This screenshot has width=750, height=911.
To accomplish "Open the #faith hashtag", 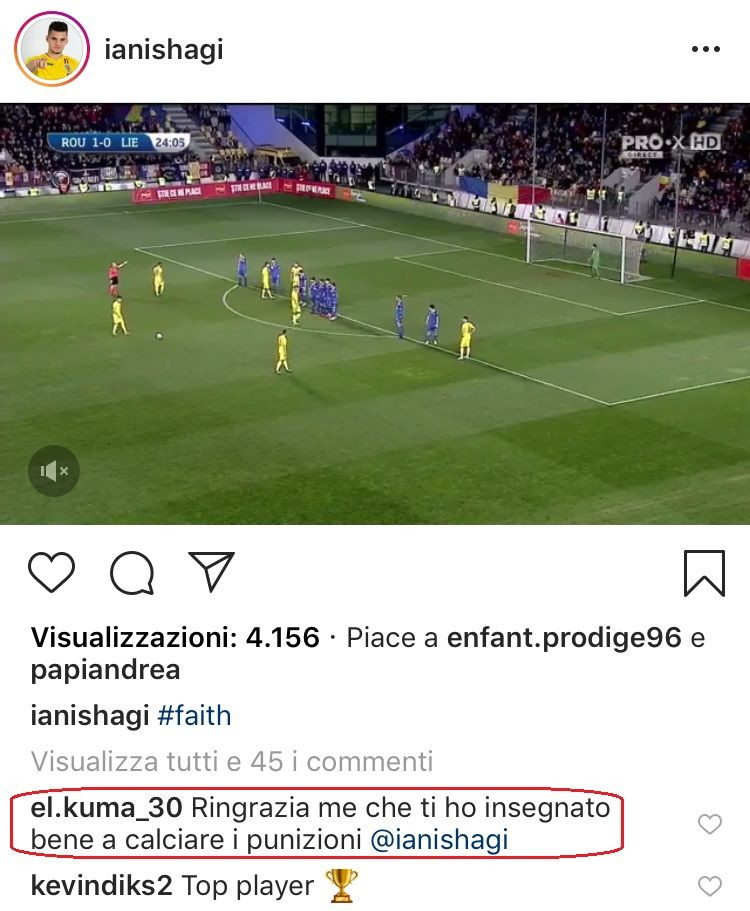I will pos(194,716).
